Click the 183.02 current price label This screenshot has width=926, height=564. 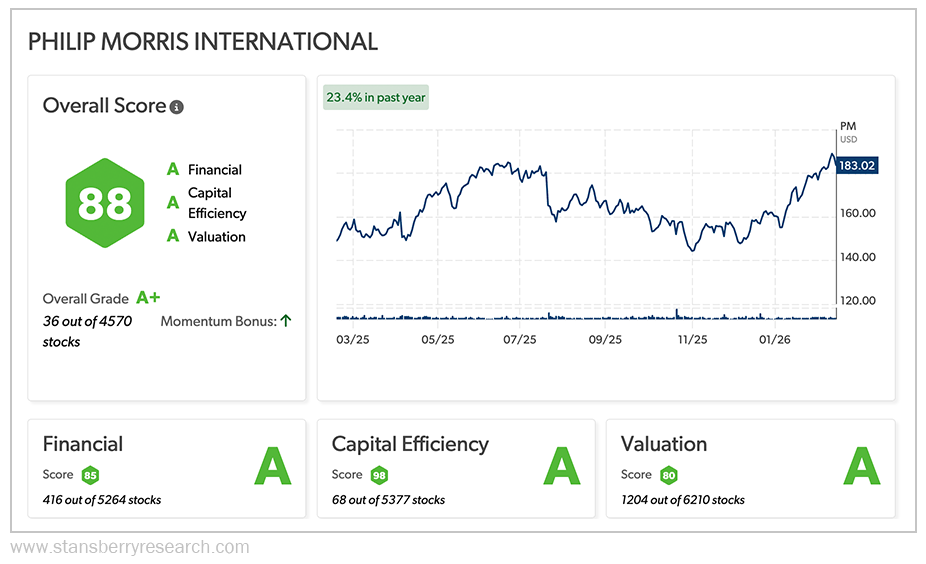[857, 165]
